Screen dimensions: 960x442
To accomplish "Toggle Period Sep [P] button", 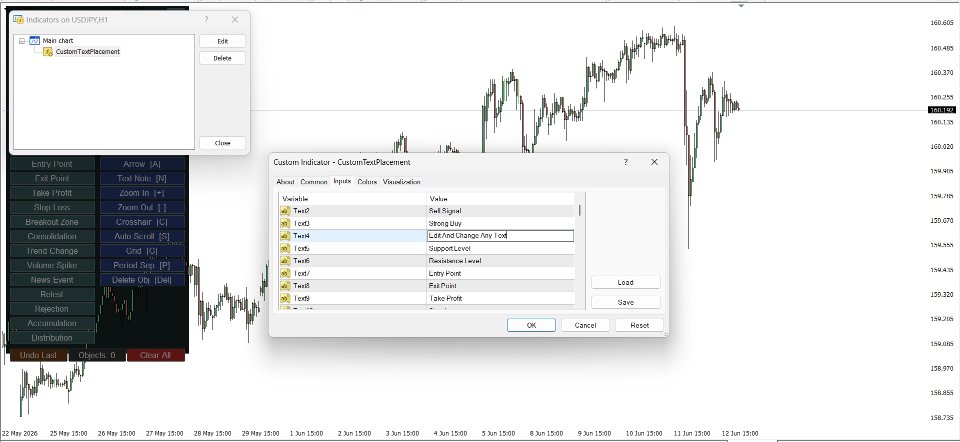I will point(142,266).
